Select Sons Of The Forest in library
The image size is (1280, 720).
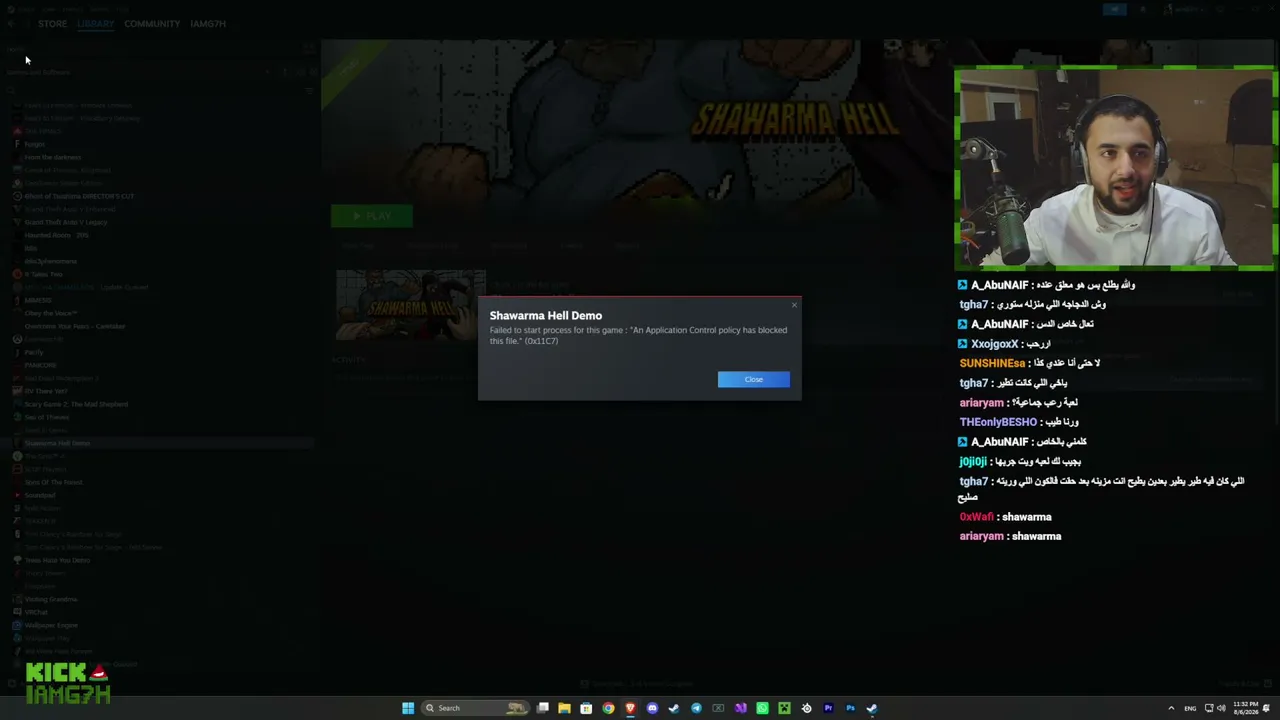point(54,482)
